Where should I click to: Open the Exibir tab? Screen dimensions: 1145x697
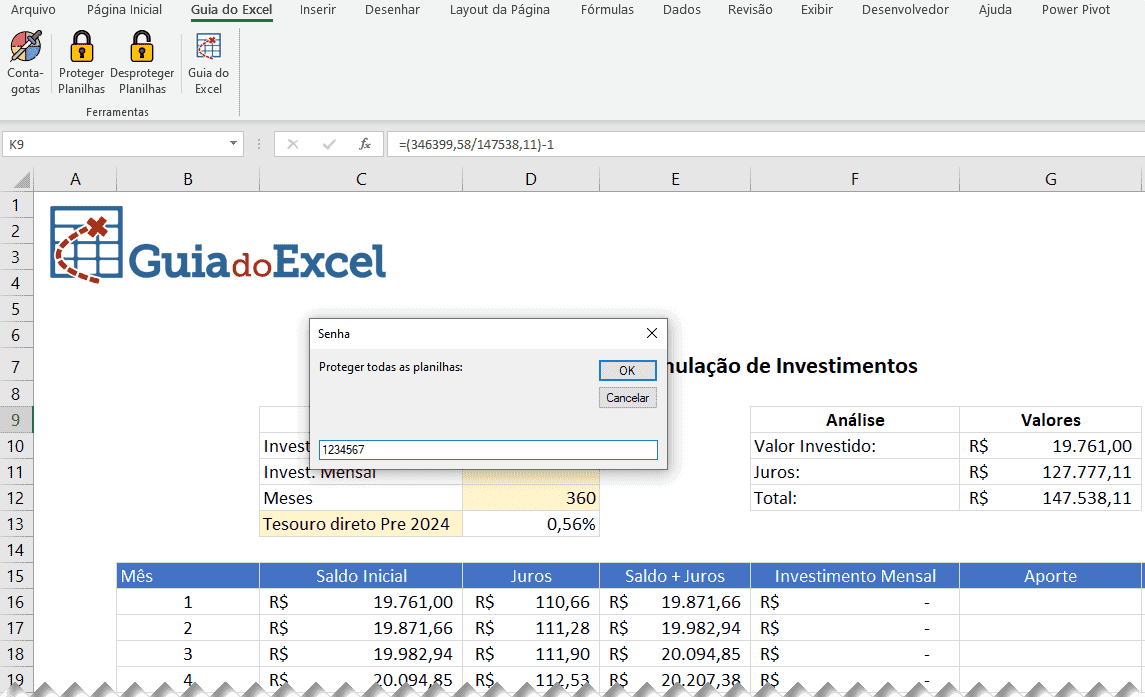[816, 9]
